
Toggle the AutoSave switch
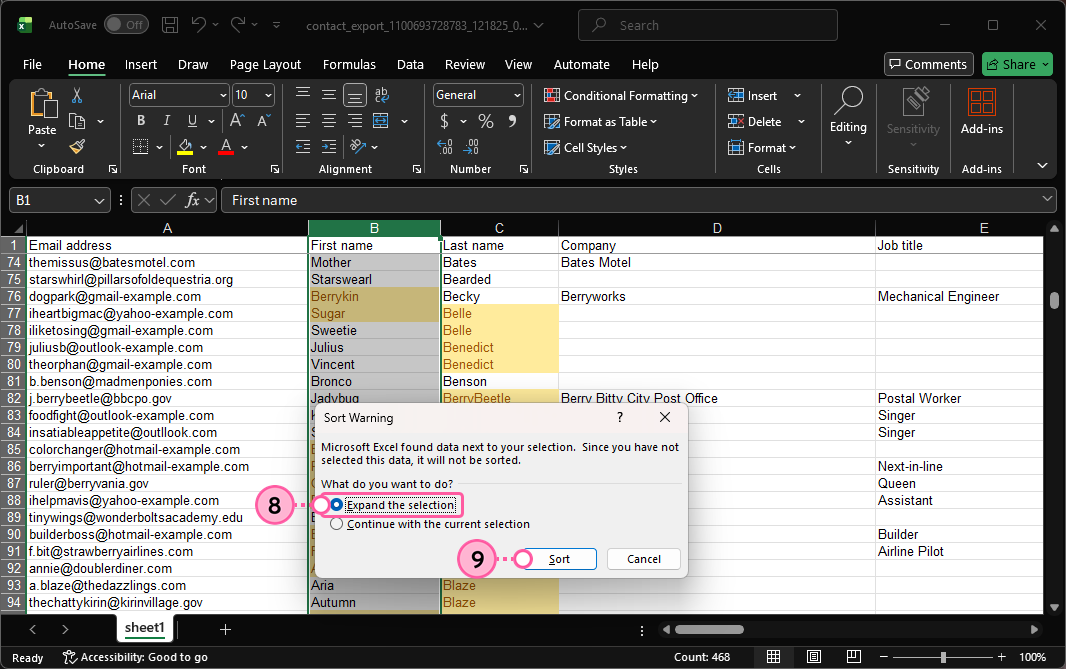126,25
